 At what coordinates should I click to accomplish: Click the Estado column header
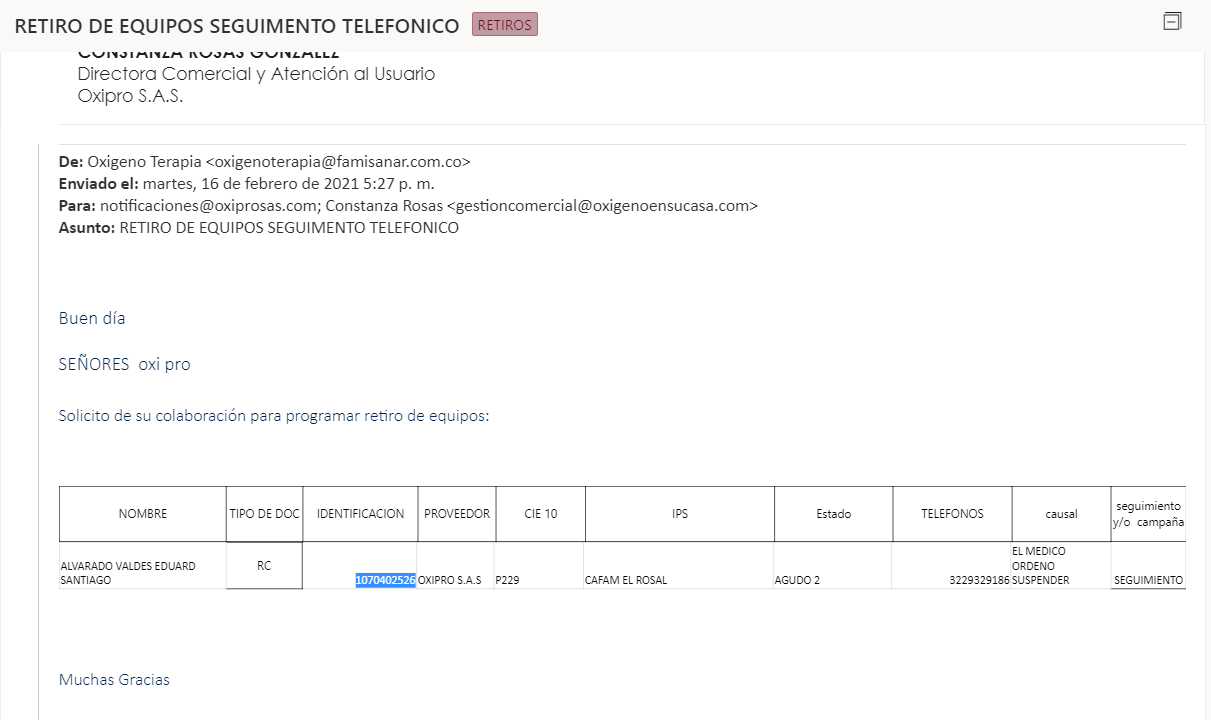click(833, 514)
